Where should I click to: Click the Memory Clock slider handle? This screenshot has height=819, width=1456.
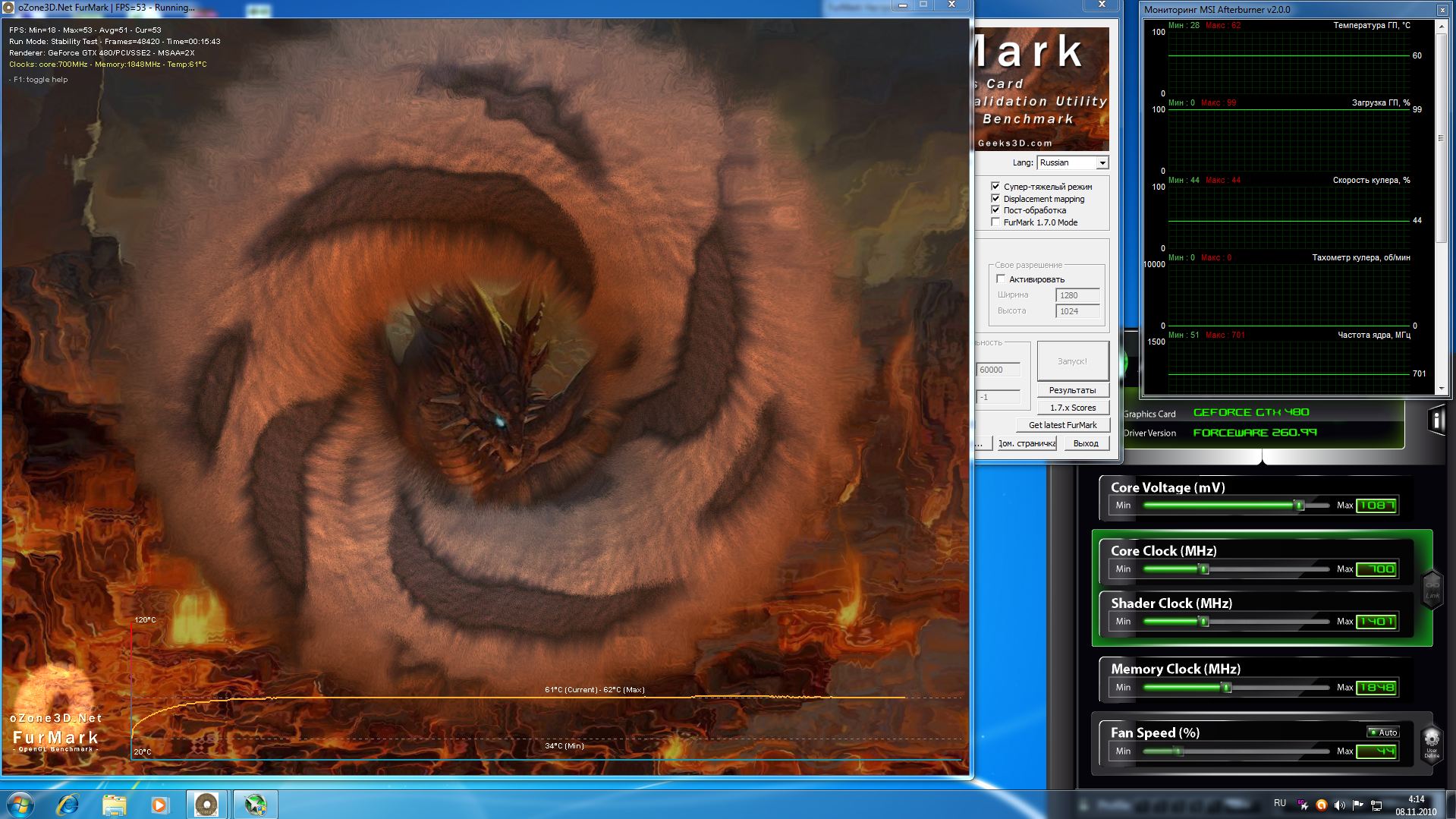[x=1226, y=687]
